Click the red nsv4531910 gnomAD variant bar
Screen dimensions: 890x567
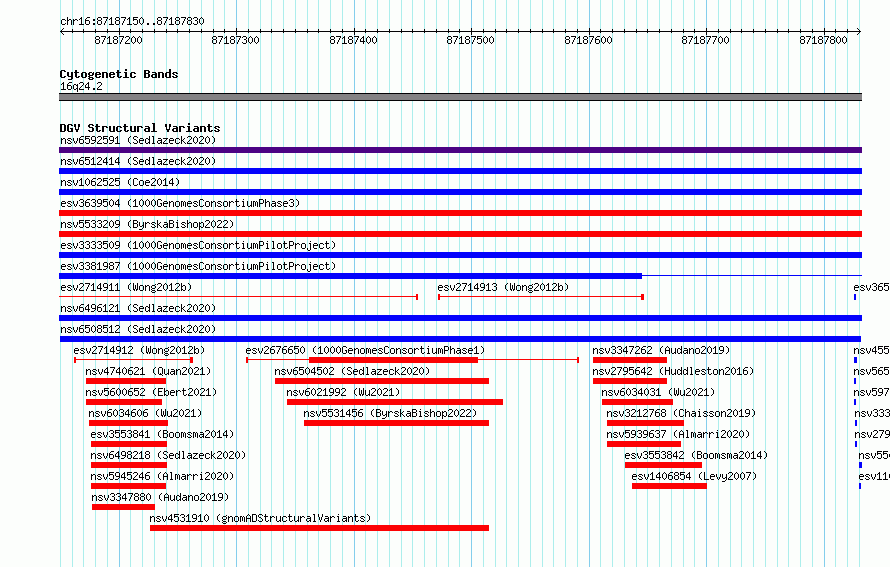tap(320, 528)
